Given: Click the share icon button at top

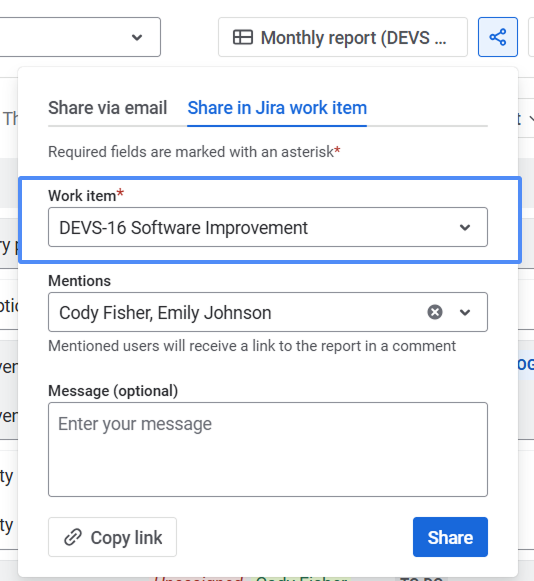Looking at the screenshot, I should pos(498,37).
